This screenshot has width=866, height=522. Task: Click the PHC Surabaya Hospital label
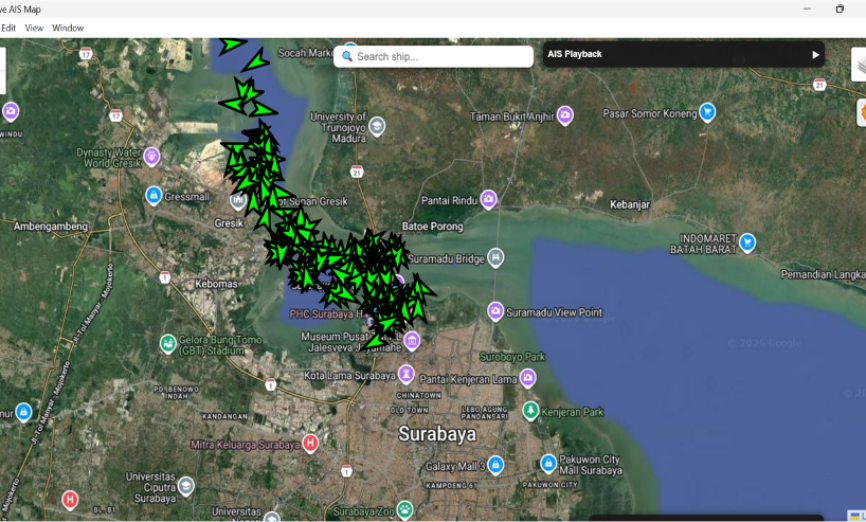[x=326, y=314]
